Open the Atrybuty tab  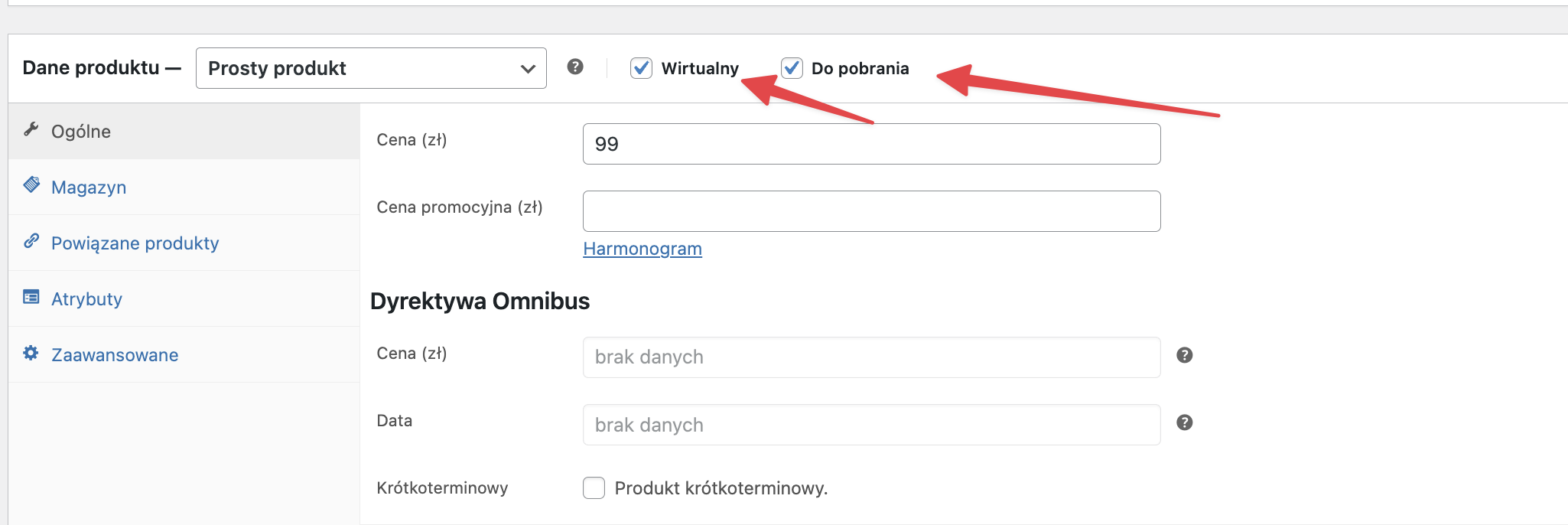pos(86,299)
